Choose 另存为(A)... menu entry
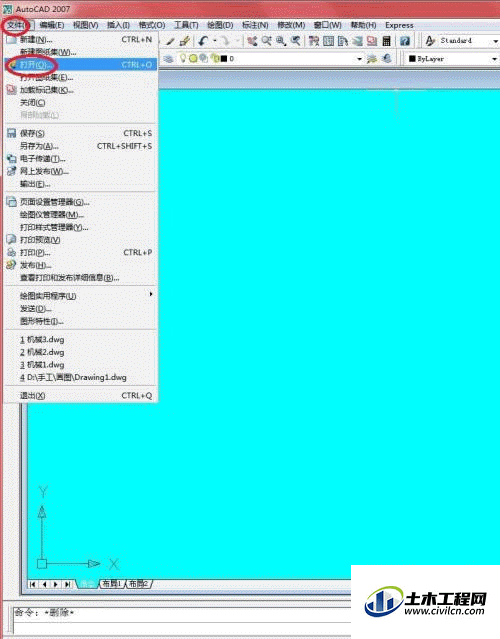This screenshot has width=500, height=639. pyautogui.click(x=81, y=146)
